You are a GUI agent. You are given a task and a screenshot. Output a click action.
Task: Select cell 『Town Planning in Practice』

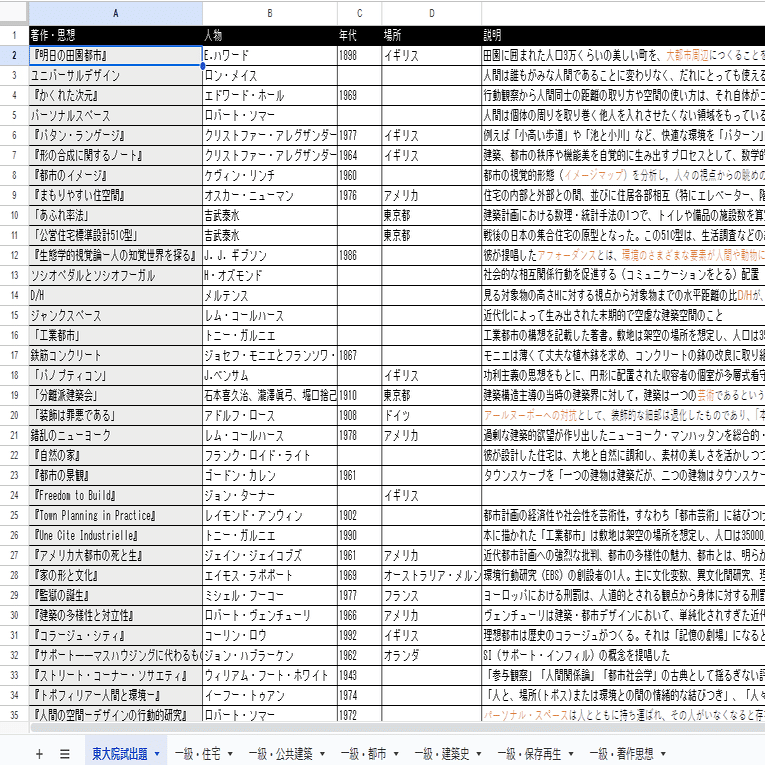click(116, 516)
